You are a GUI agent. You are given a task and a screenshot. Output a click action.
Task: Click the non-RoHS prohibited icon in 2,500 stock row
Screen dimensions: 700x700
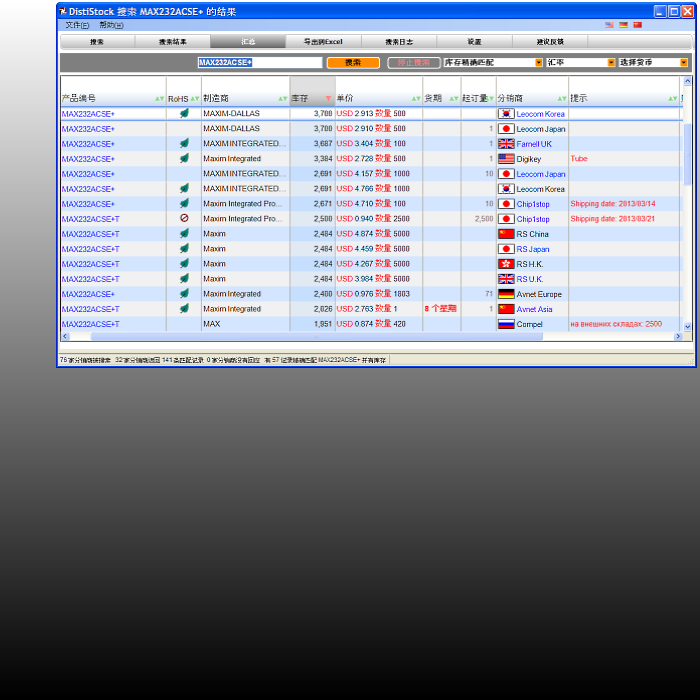point(184,218)
